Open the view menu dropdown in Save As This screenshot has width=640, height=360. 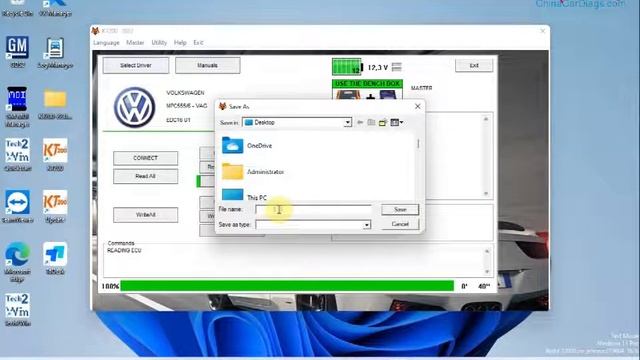[397, 122]
